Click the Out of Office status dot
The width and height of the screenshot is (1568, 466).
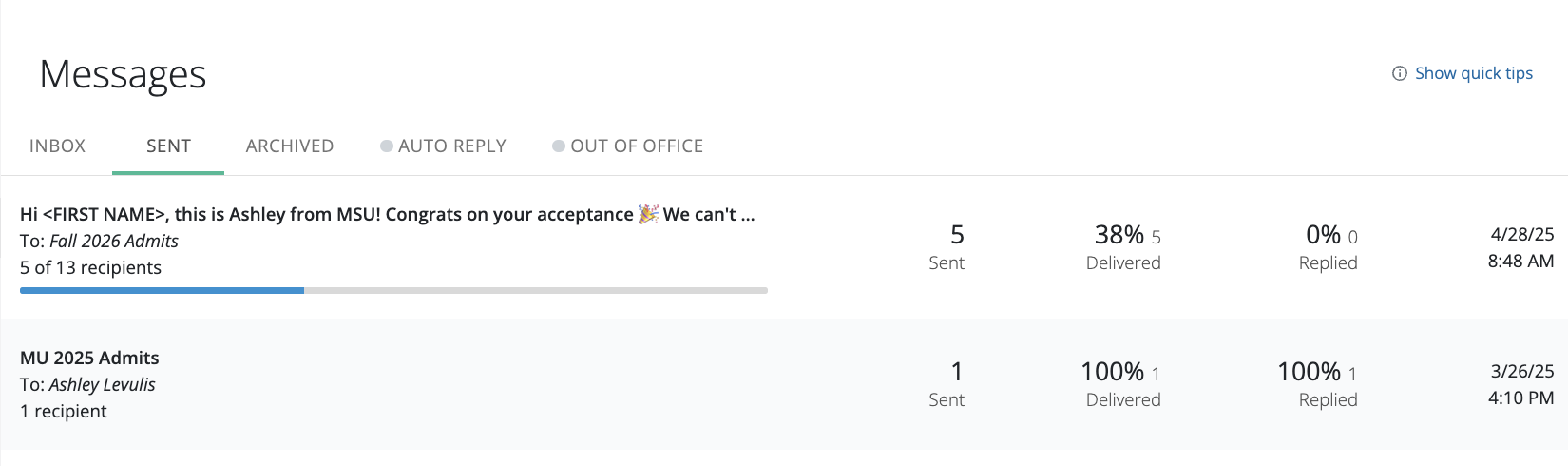(559, 146)
